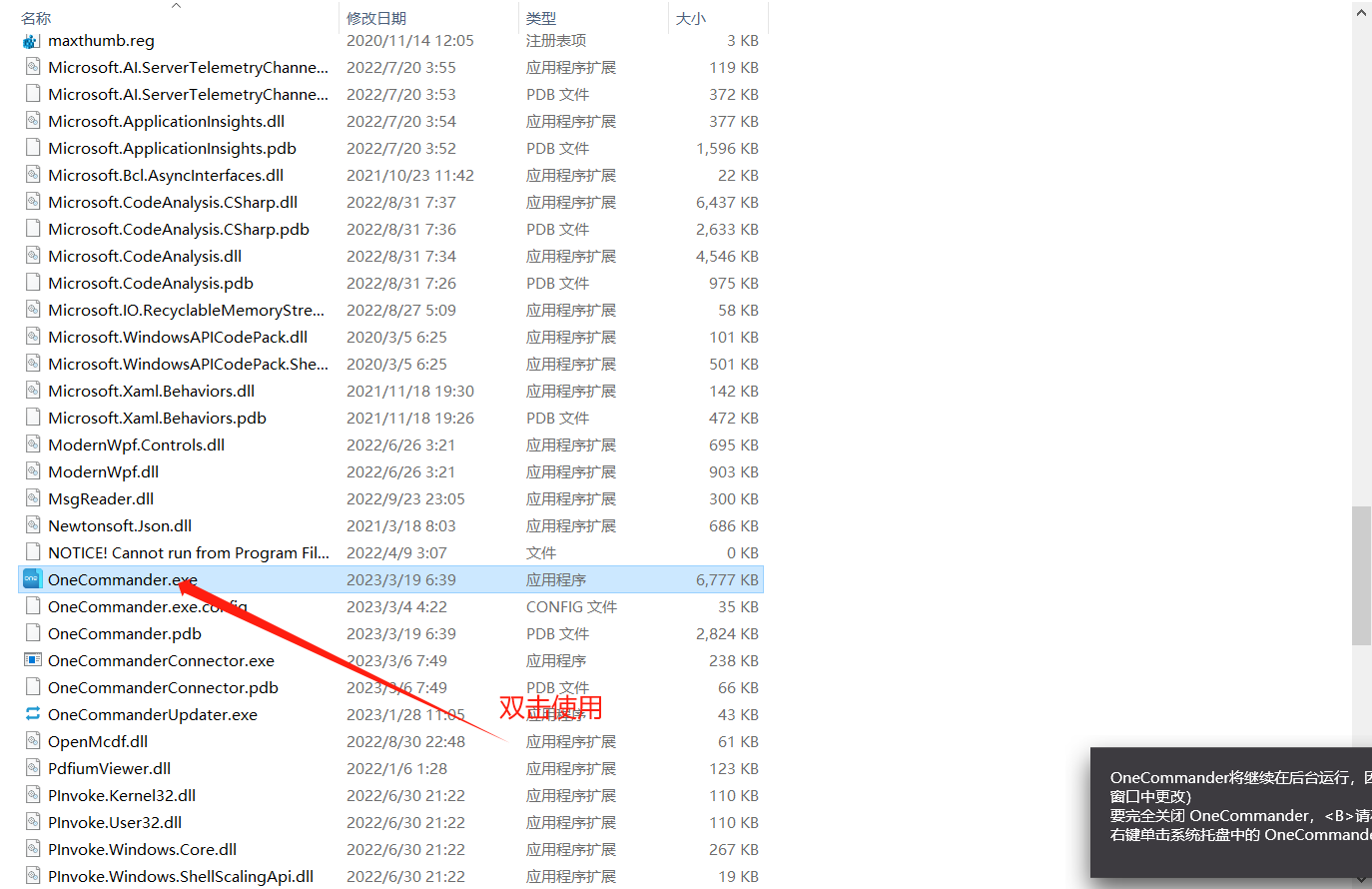Click the OneCommander background-running notification popup
Image resolution: width=1372 pixels, height=889 pixels.
pos(1231,813)
